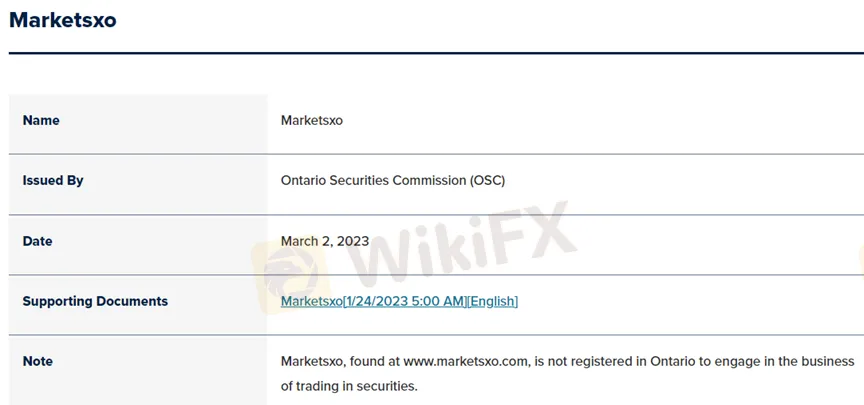Click the first word Marketsxo in the note
Image resolution: width=864 pixels, height=405 pixels.
[x=312, y=361]
